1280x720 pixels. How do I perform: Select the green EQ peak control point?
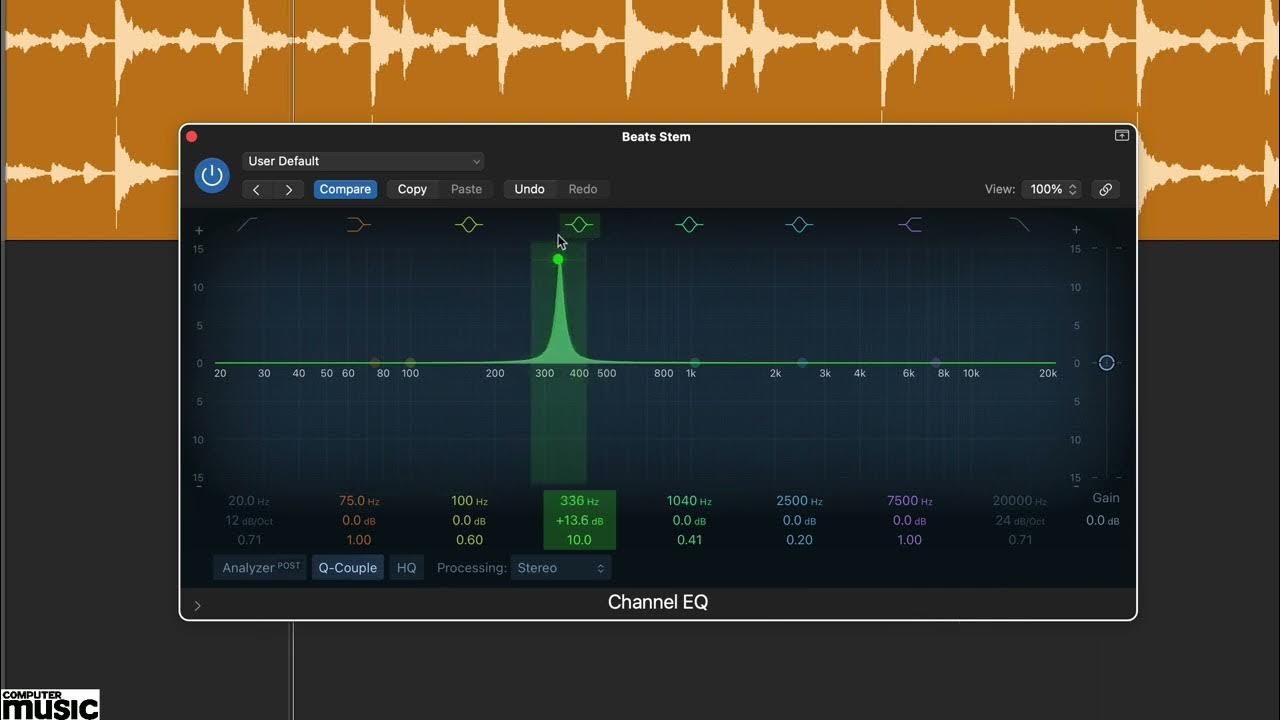pyautogui.click(x=558, y=259)
